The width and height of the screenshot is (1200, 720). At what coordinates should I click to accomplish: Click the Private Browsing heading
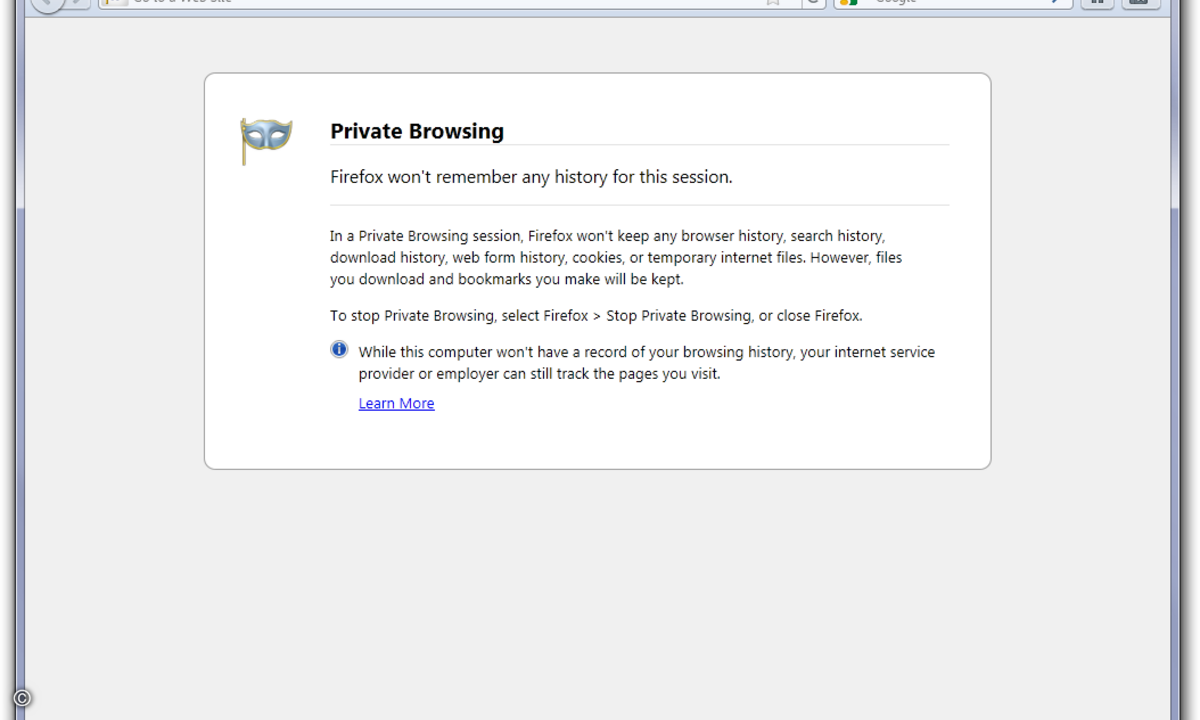(417, 131)
